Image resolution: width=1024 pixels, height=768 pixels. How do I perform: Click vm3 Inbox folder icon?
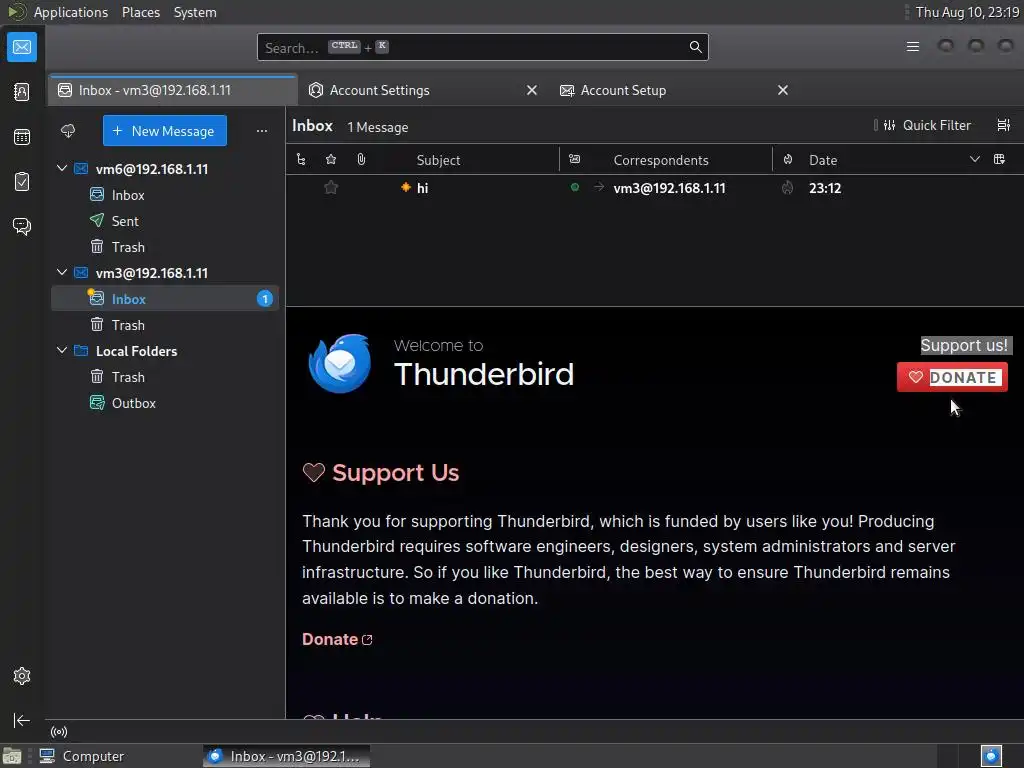coord(97,298)
